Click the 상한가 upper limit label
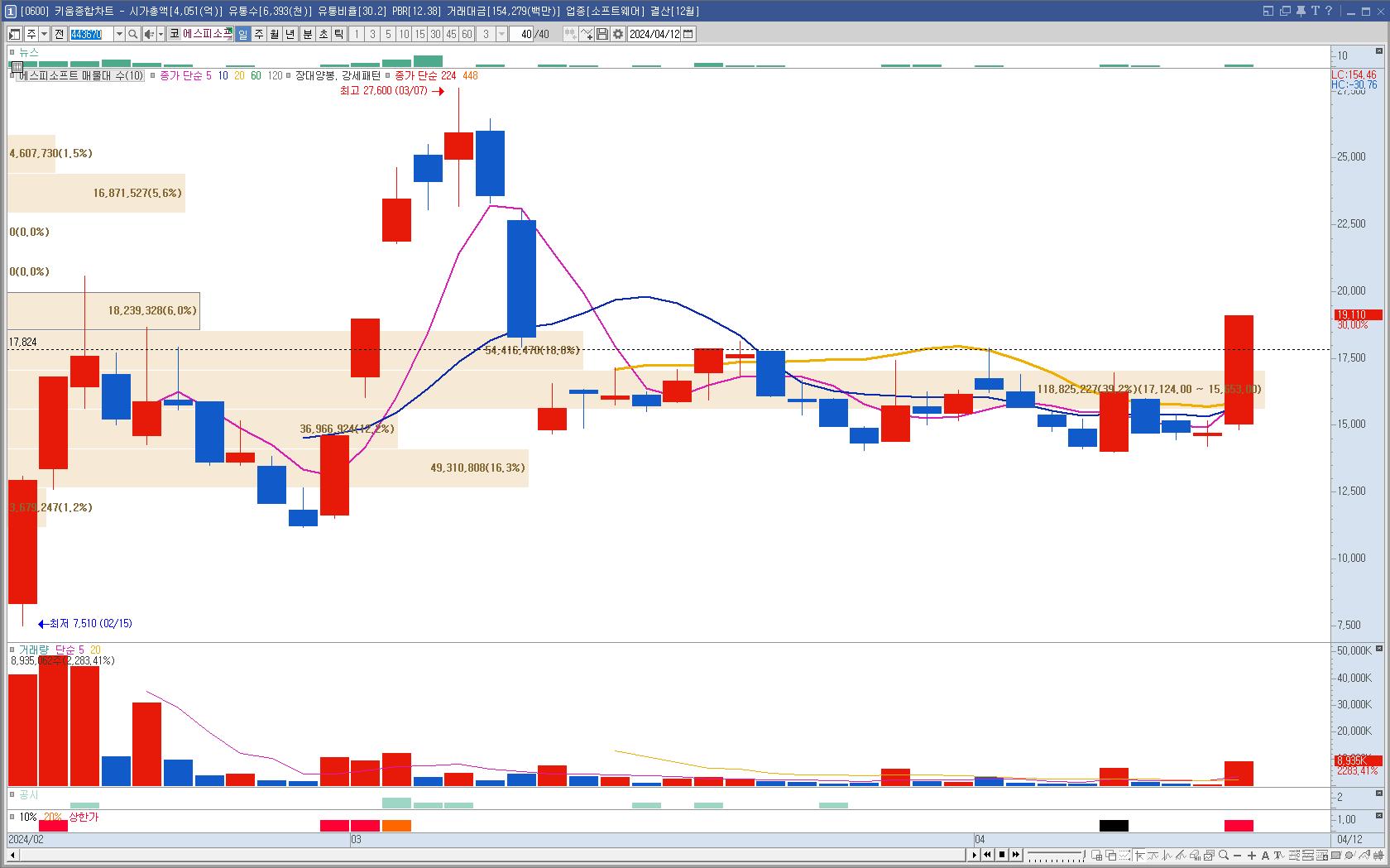 (x=84, y=817)
